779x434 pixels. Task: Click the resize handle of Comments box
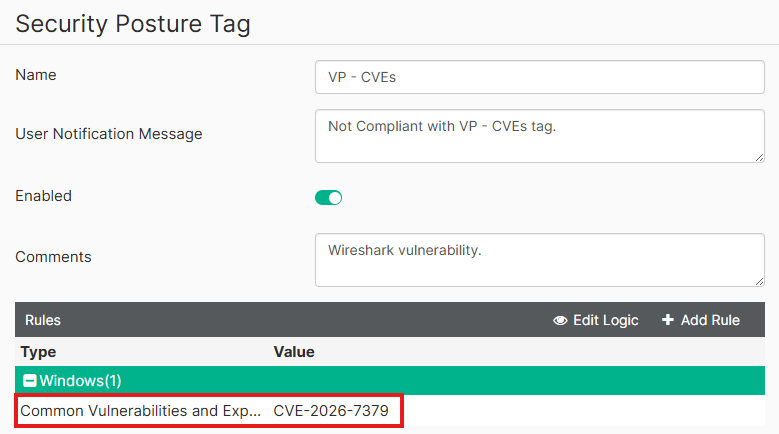[759, 282]
